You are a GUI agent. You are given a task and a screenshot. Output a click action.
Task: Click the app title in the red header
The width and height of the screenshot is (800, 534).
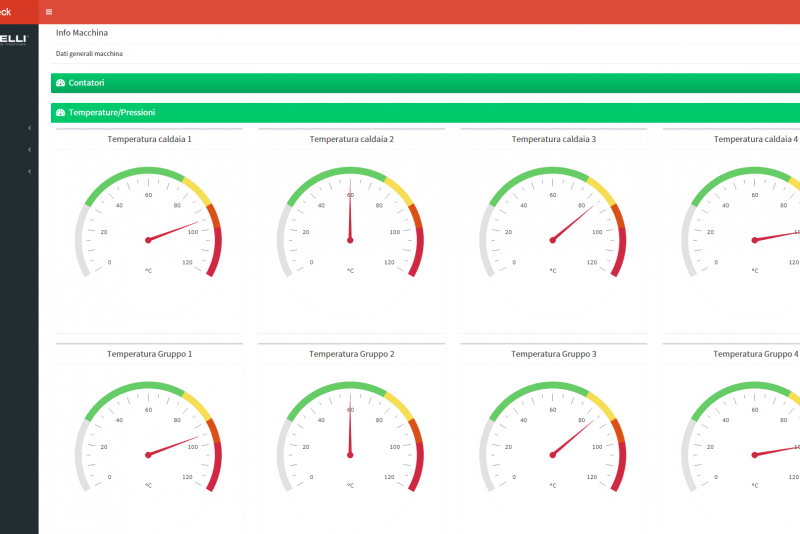pos(6,12)
